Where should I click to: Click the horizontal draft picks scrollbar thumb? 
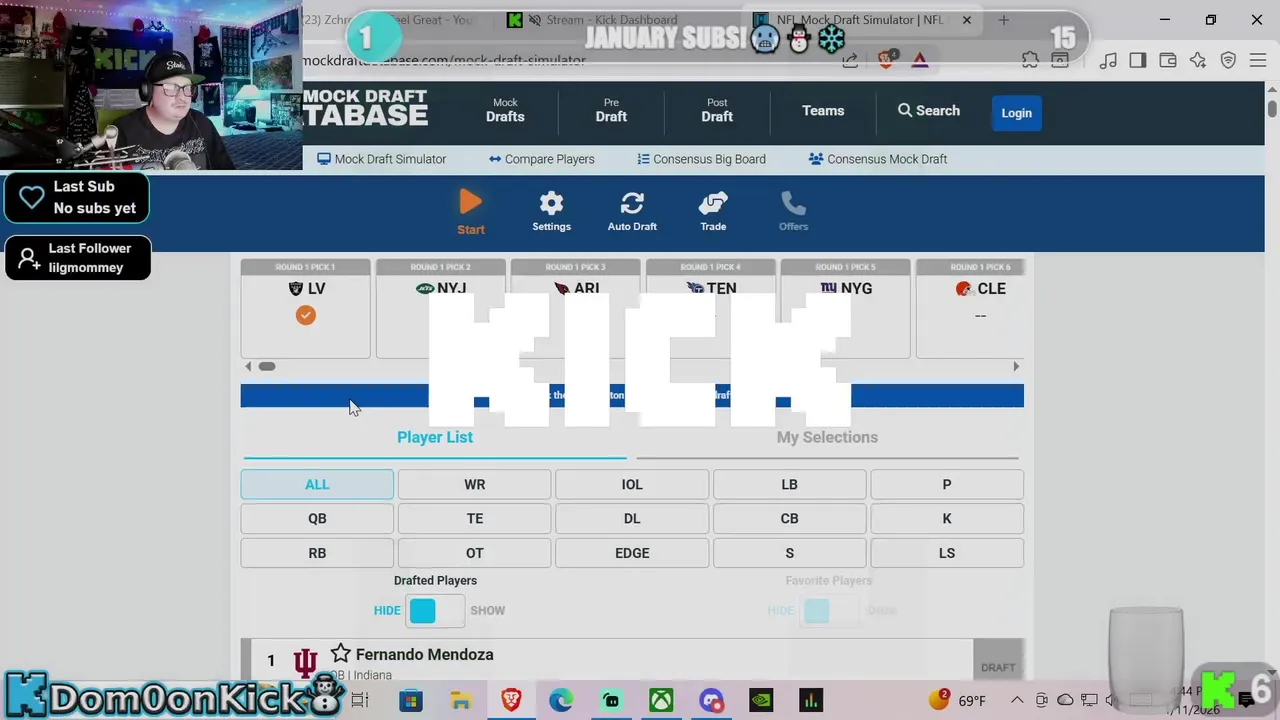click(266, 366)
